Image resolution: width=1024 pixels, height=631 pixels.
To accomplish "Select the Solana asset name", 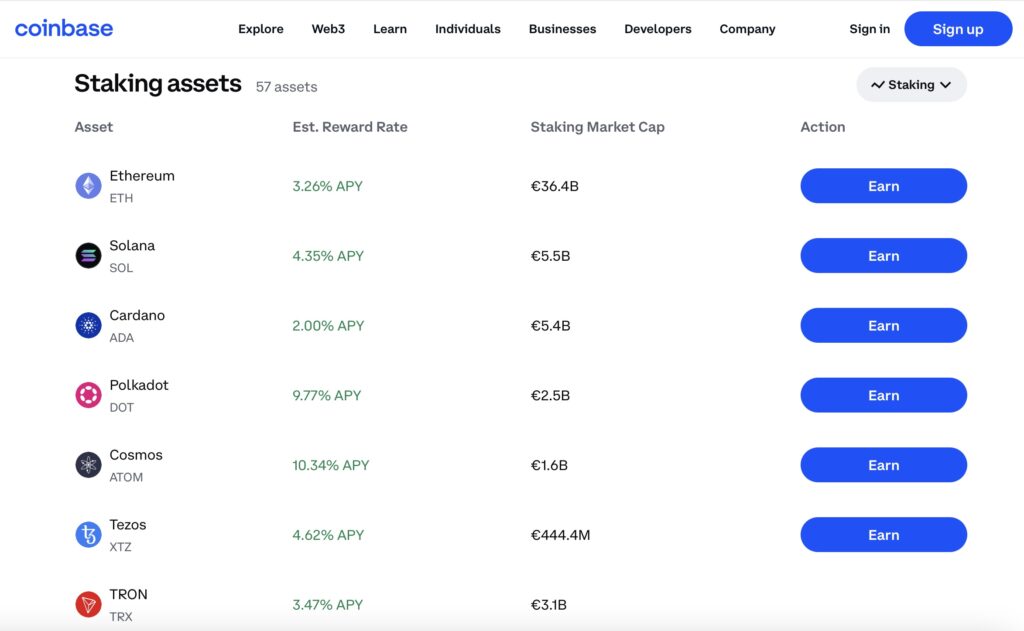I will click(x=132, y=246).
